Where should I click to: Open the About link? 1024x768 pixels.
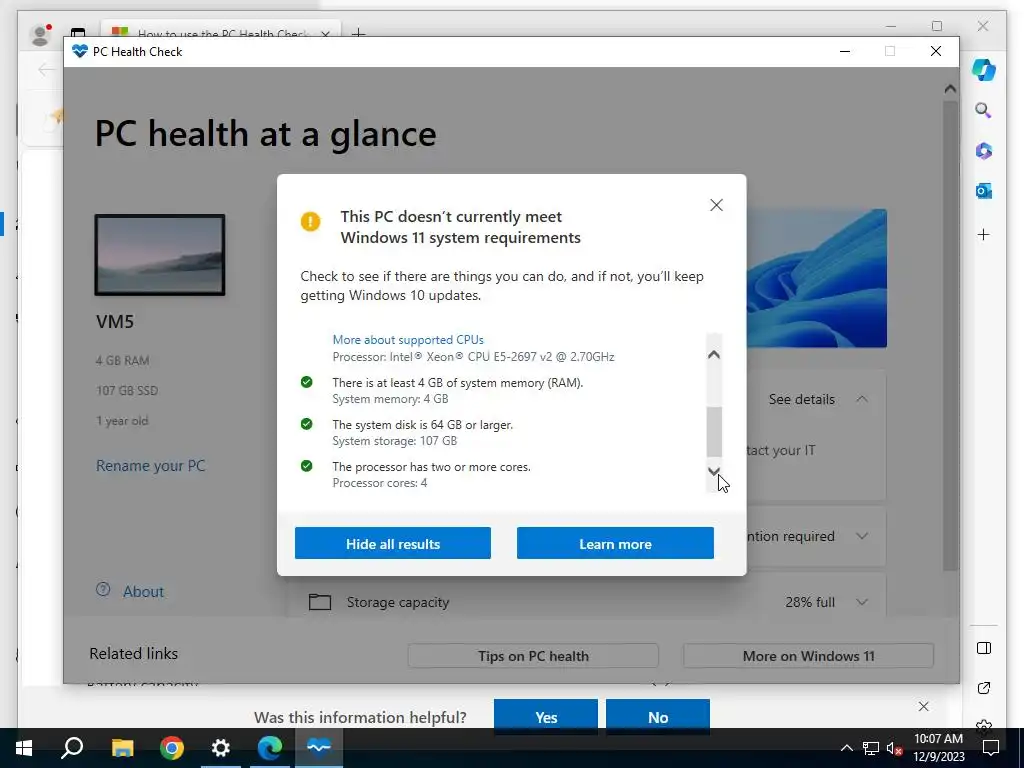tap(143, 592)
